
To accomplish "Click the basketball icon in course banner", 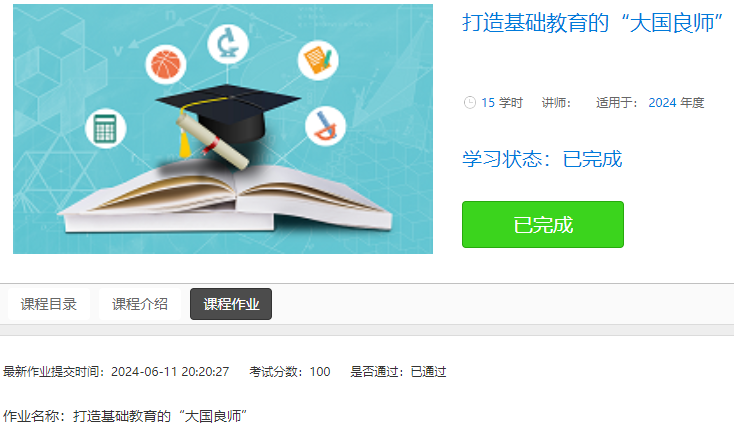I will coord(166,65).
